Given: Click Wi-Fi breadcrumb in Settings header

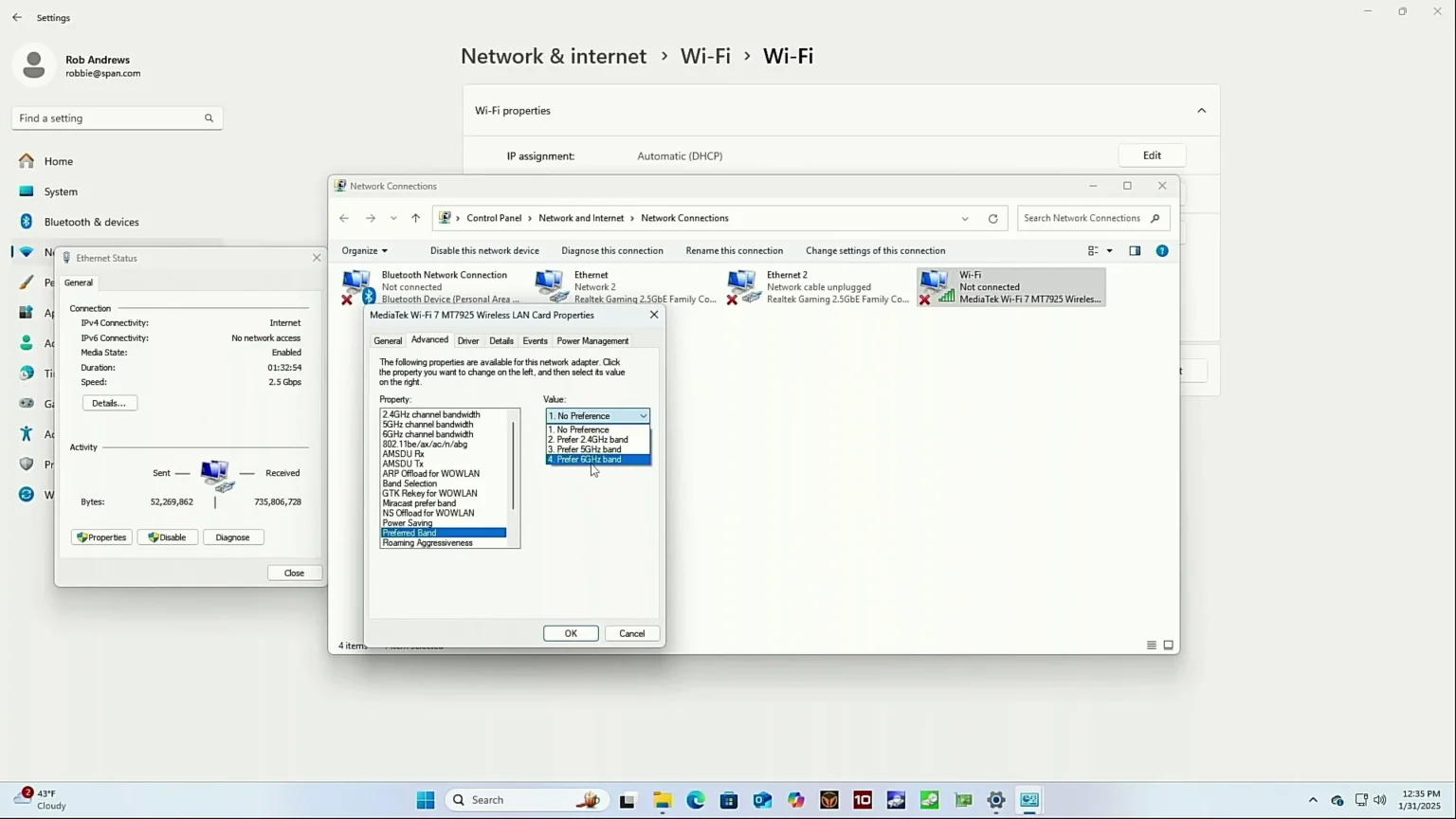Looking at the screenshot, I should pos(705,56).
